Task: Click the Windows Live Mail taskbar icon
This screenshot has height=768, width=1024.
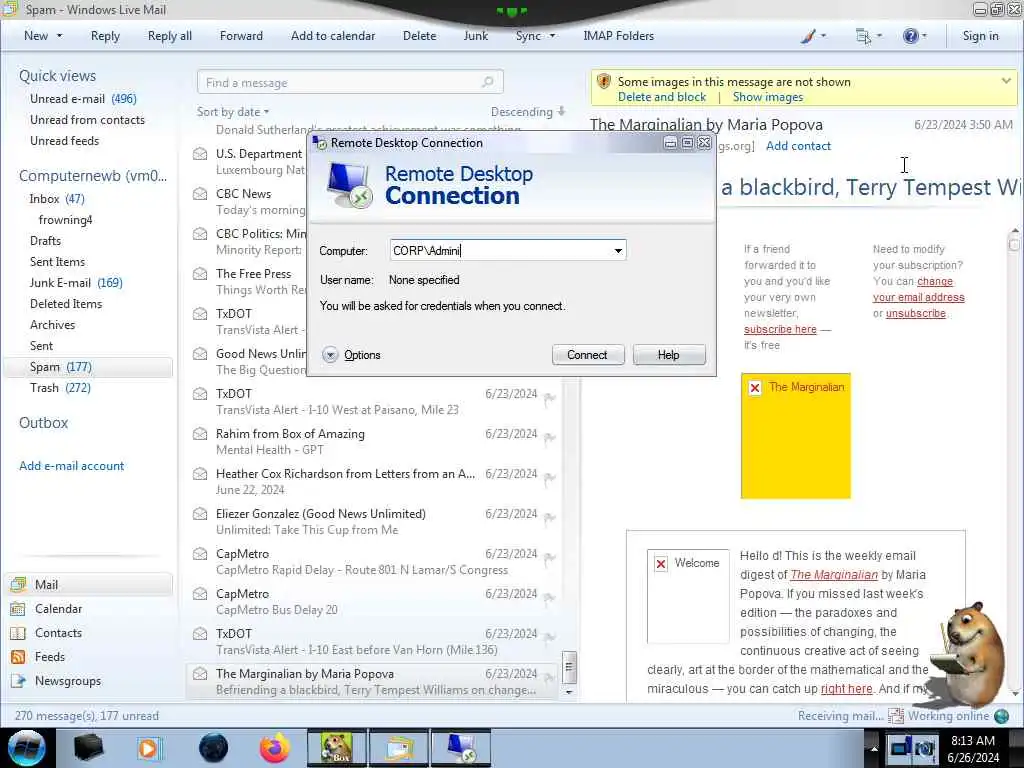Action: tap(400, 748)
